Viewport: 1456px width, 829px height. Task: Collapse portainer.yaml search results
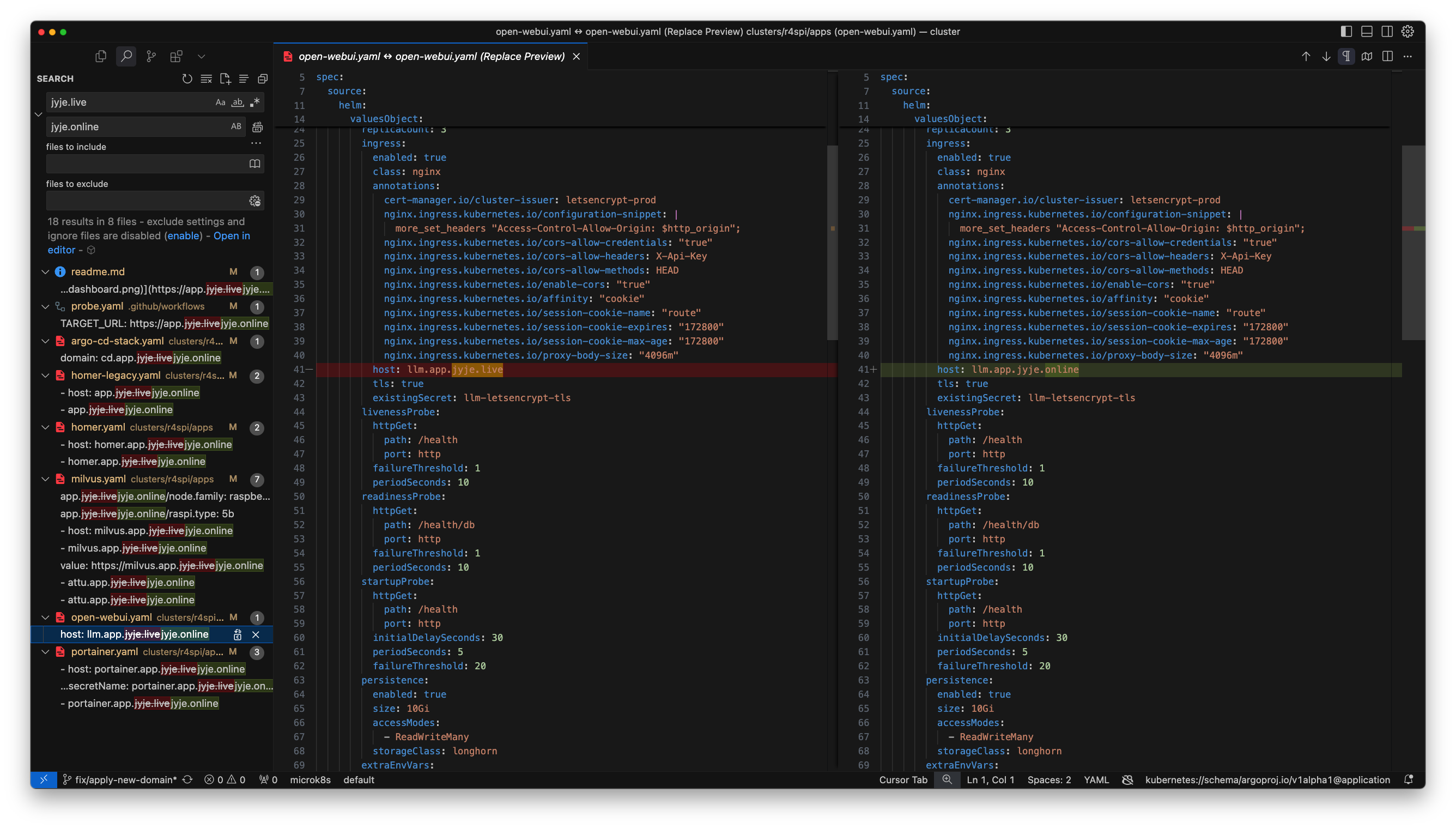click(x=46, y=651)
